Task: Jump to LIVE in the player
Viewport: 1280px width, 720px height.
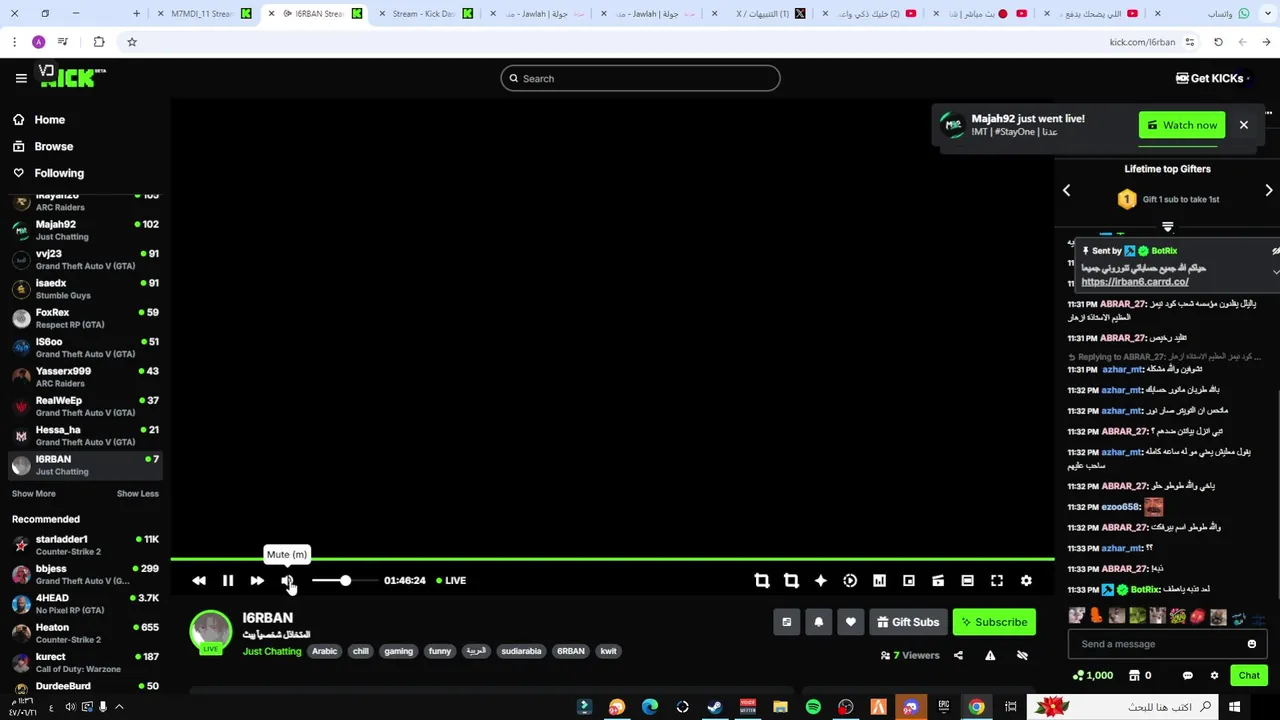Action: pyautogui.click(x=451, y=581)
